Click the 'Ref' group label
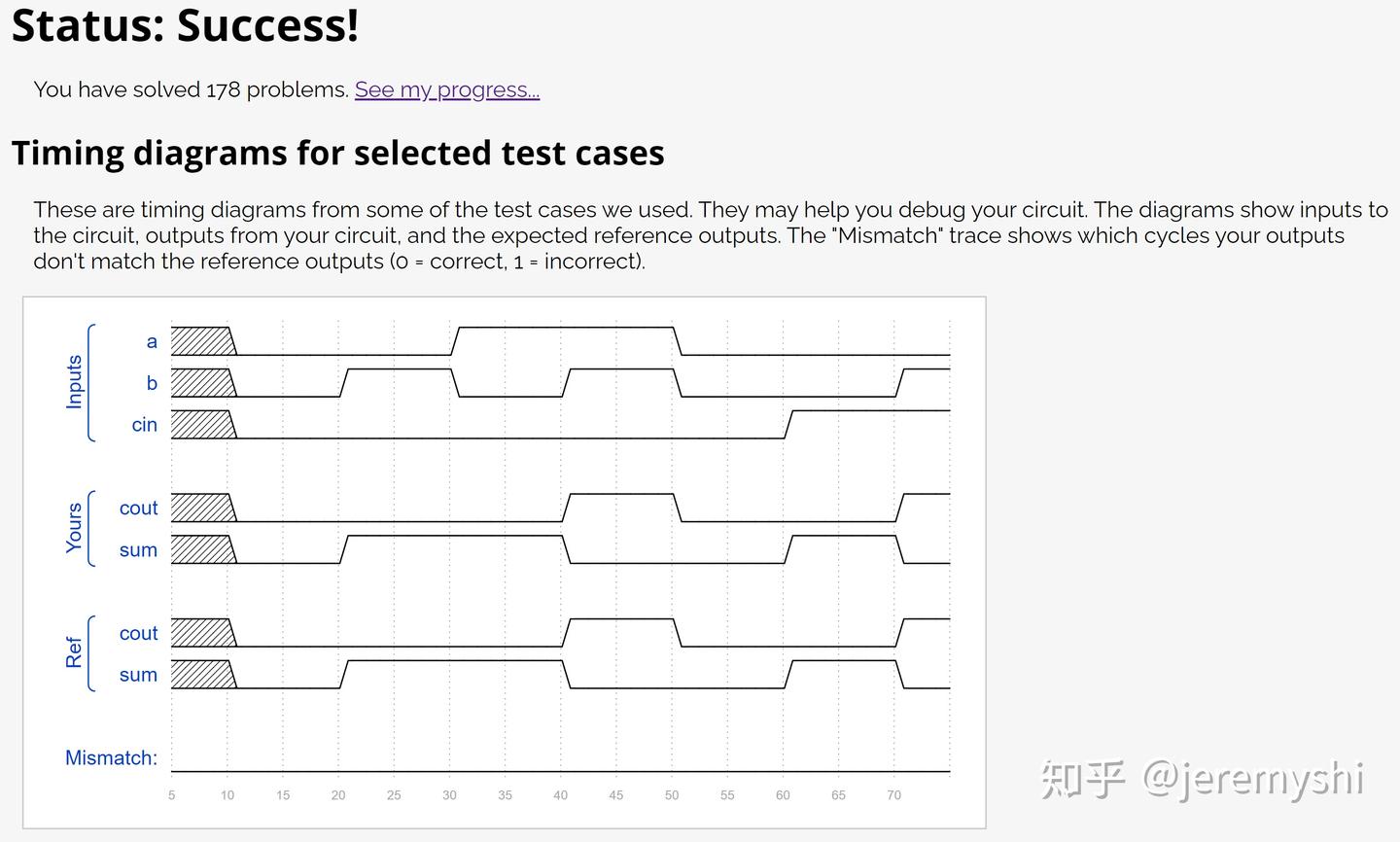Image resolution: width=1400 pixels, height=842 pixels. [74, 652]
